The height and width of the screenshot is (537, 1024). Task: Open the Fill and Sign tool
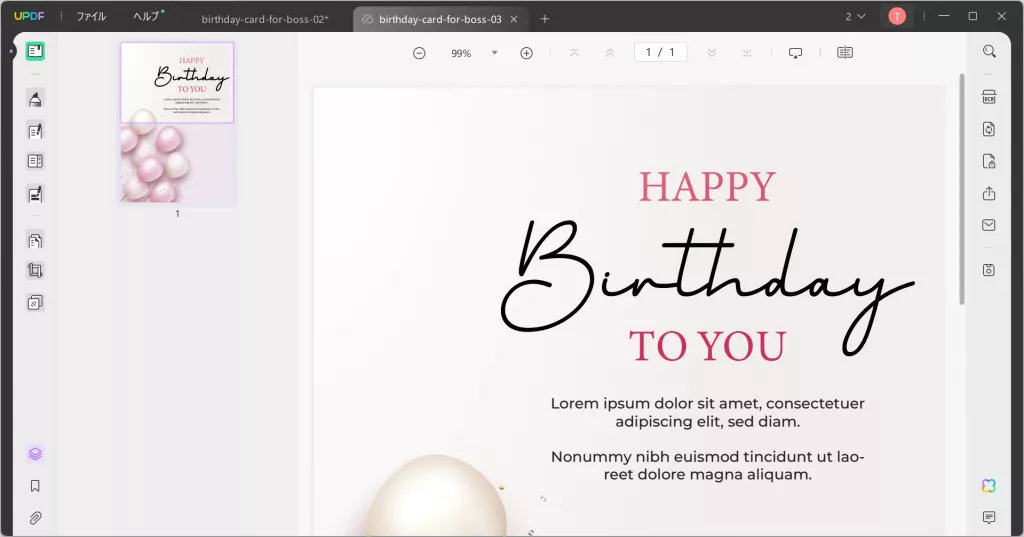point(35,194)
